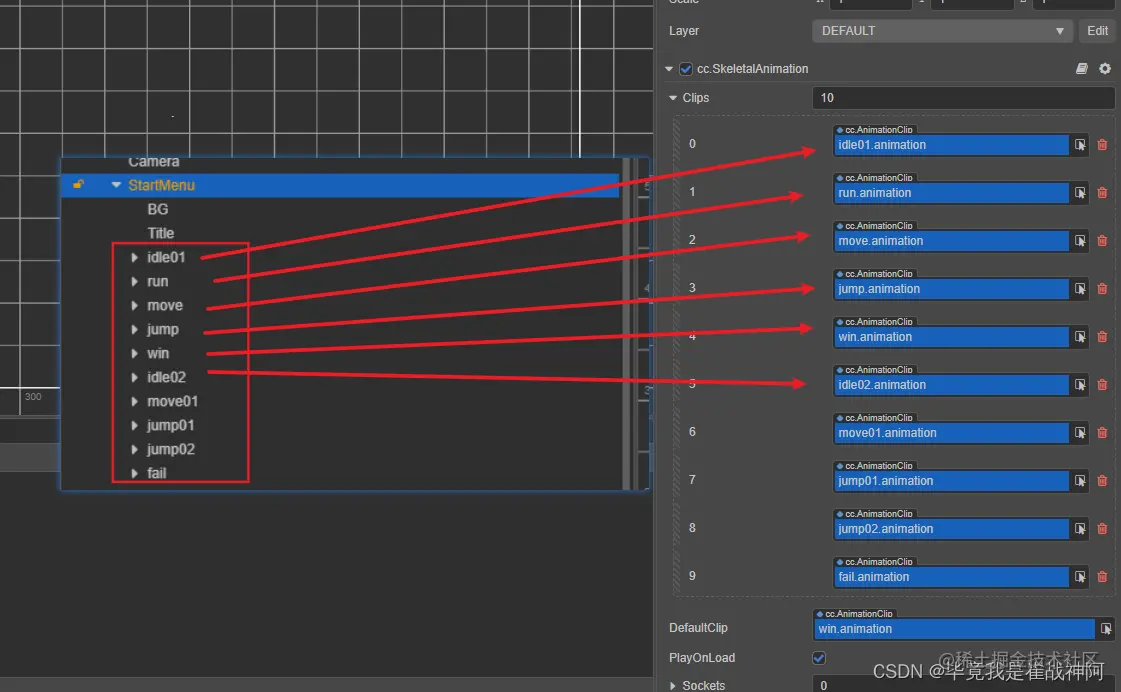The width and height of the screenshot is (1121, 692).
Task: Locate jump02.animation asset via its picker icon
Action: [1080, 529]
